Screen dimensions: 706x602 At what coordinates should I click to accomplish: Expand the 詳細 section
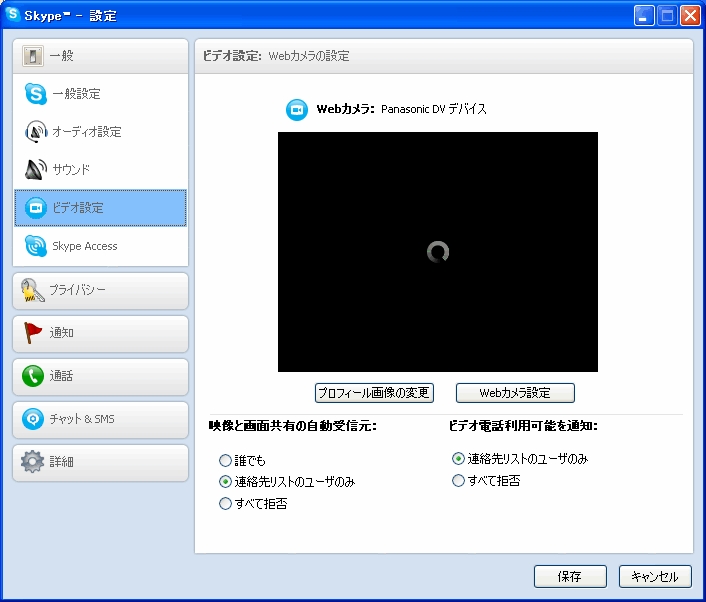[x=100, y=462]
